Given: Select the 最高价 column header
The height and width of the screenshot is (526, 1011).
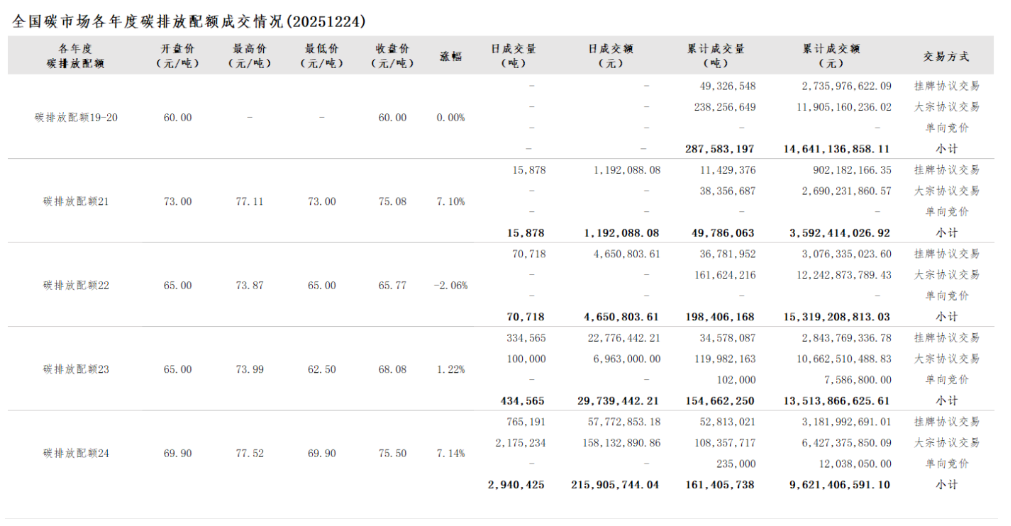Looking at the screenshot, I should click(249, 55).
